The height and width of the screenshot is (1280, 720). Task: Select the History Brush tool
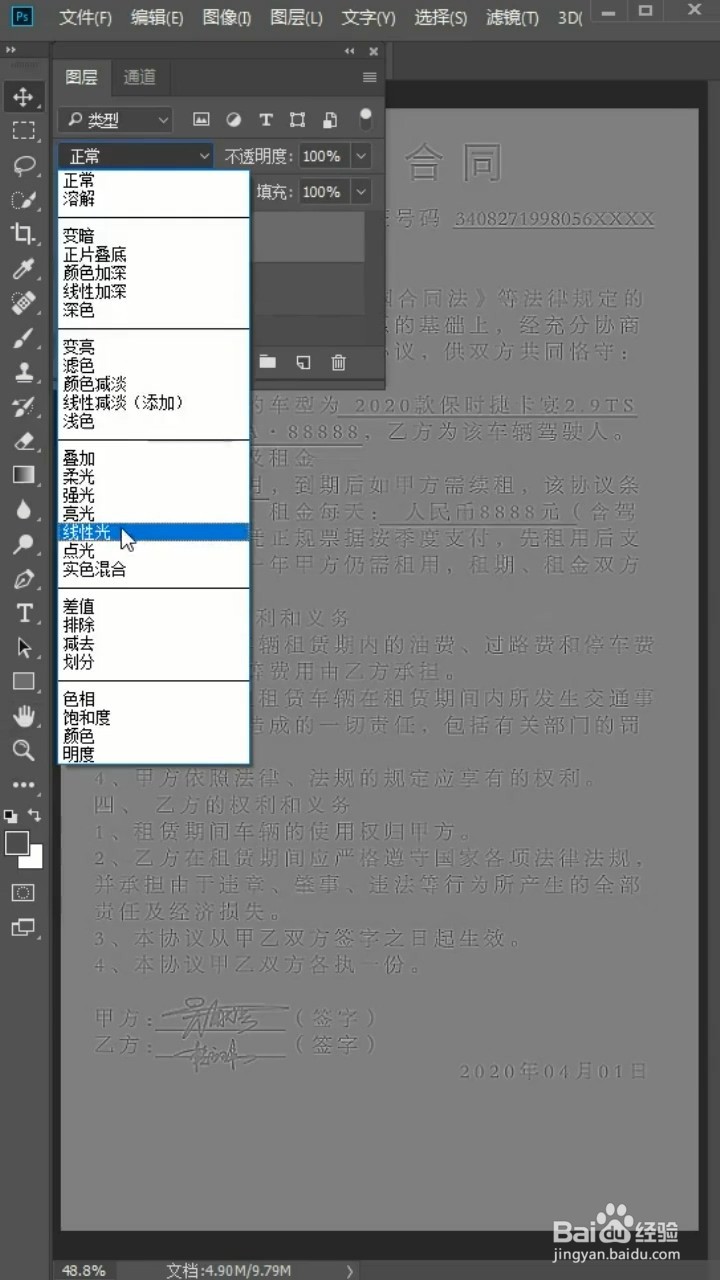23,406
